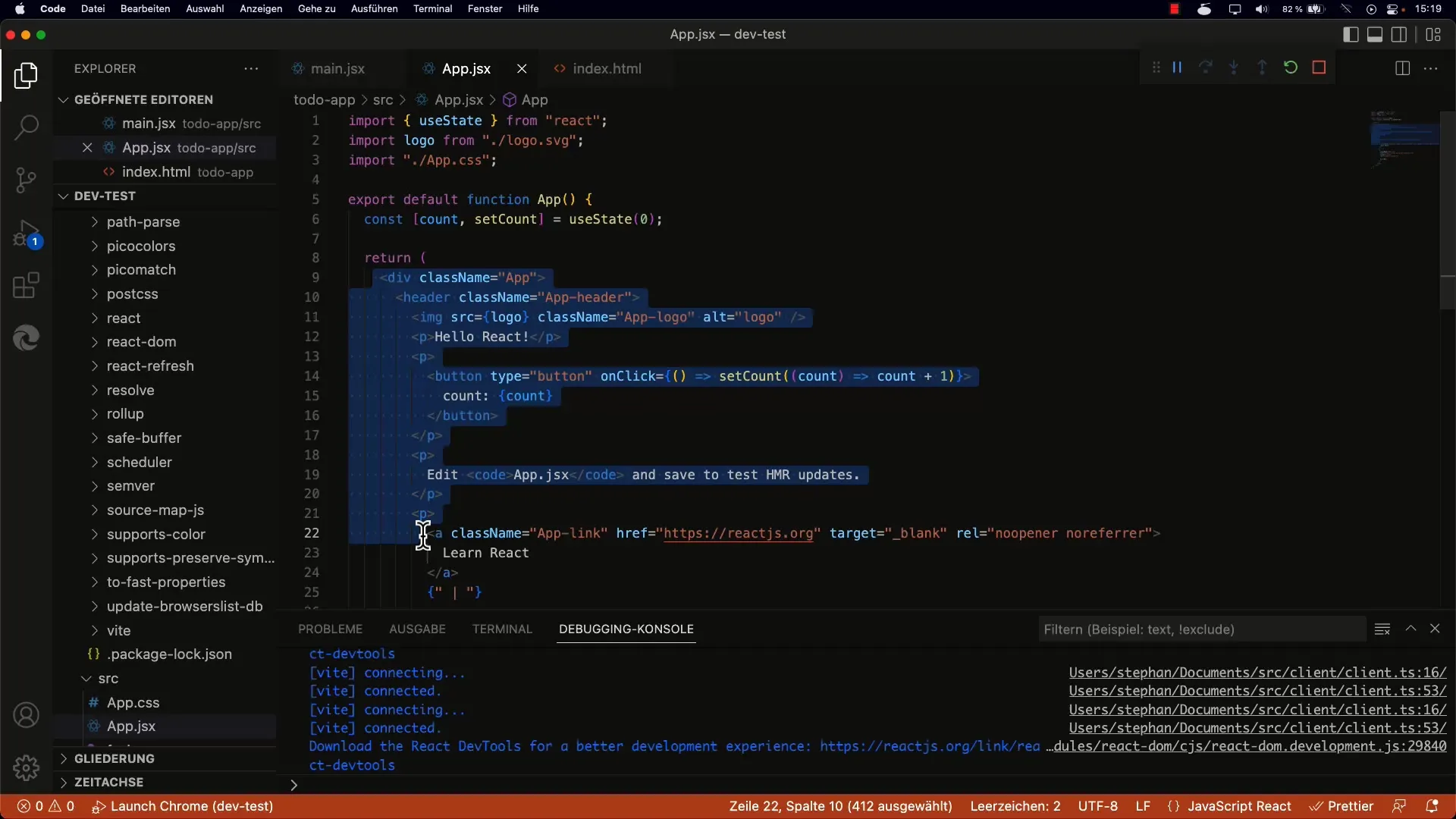The height and width of the screenshot is (819, 1456).
Task: Expand the DEV-TEST project tree node
Action: pyautogui.click(x=64, y=195)
